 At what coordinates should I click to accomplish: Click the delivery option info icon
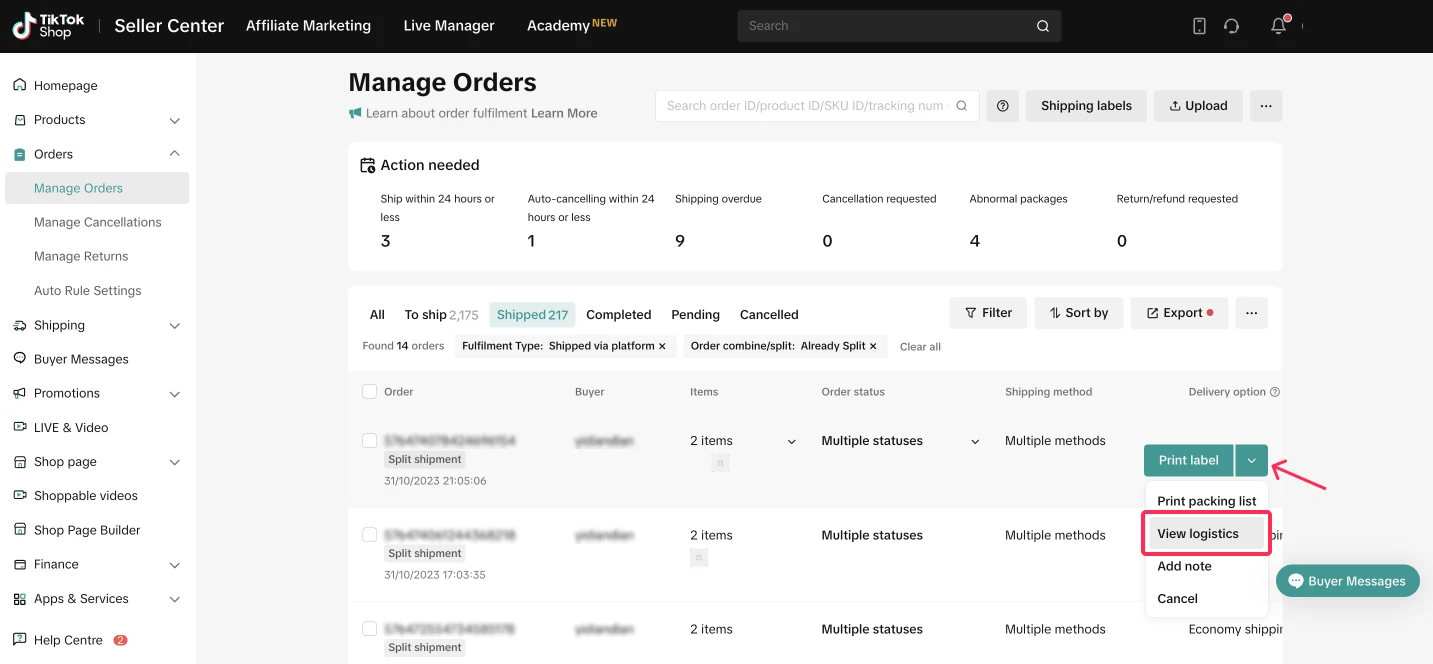pos(1275,392)
